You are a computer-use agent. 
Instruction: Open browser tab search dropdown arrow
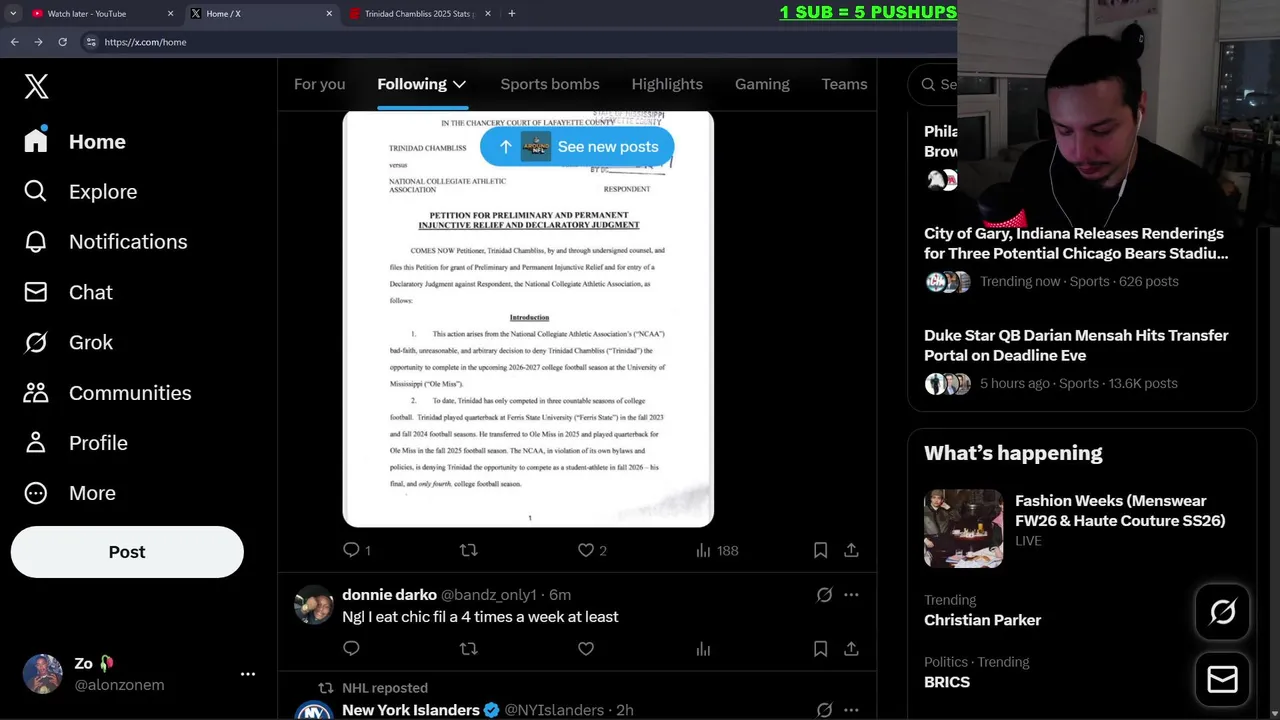[x=12, y=14]
